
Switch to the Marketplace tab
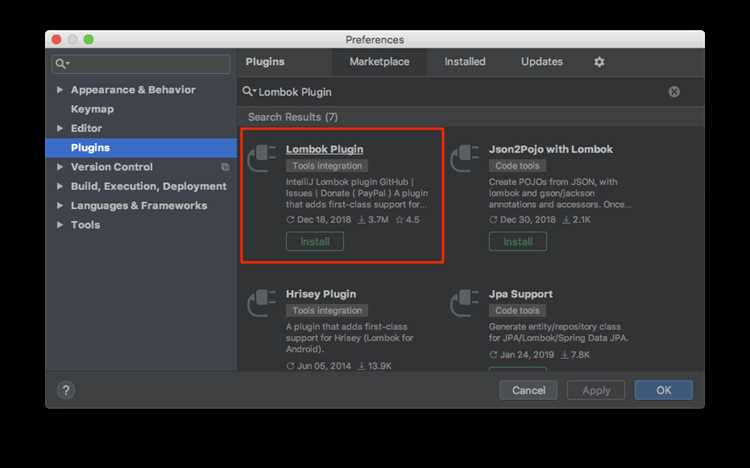[x=379, y=62]
